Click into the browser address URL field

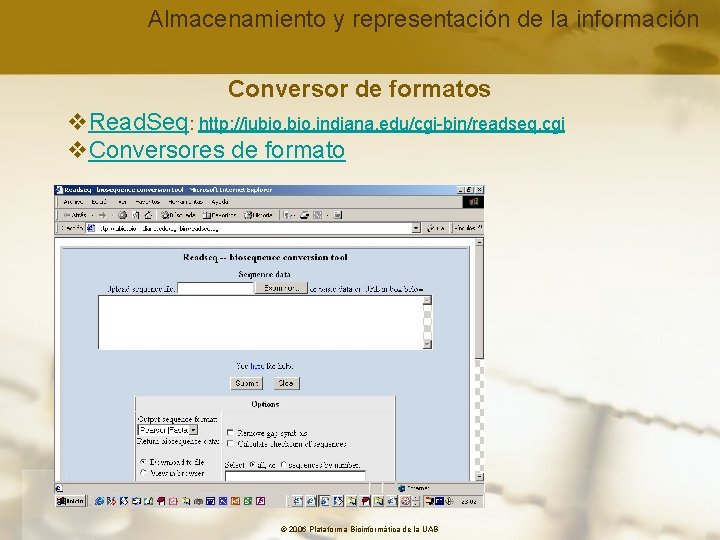(x=253, y=228)
